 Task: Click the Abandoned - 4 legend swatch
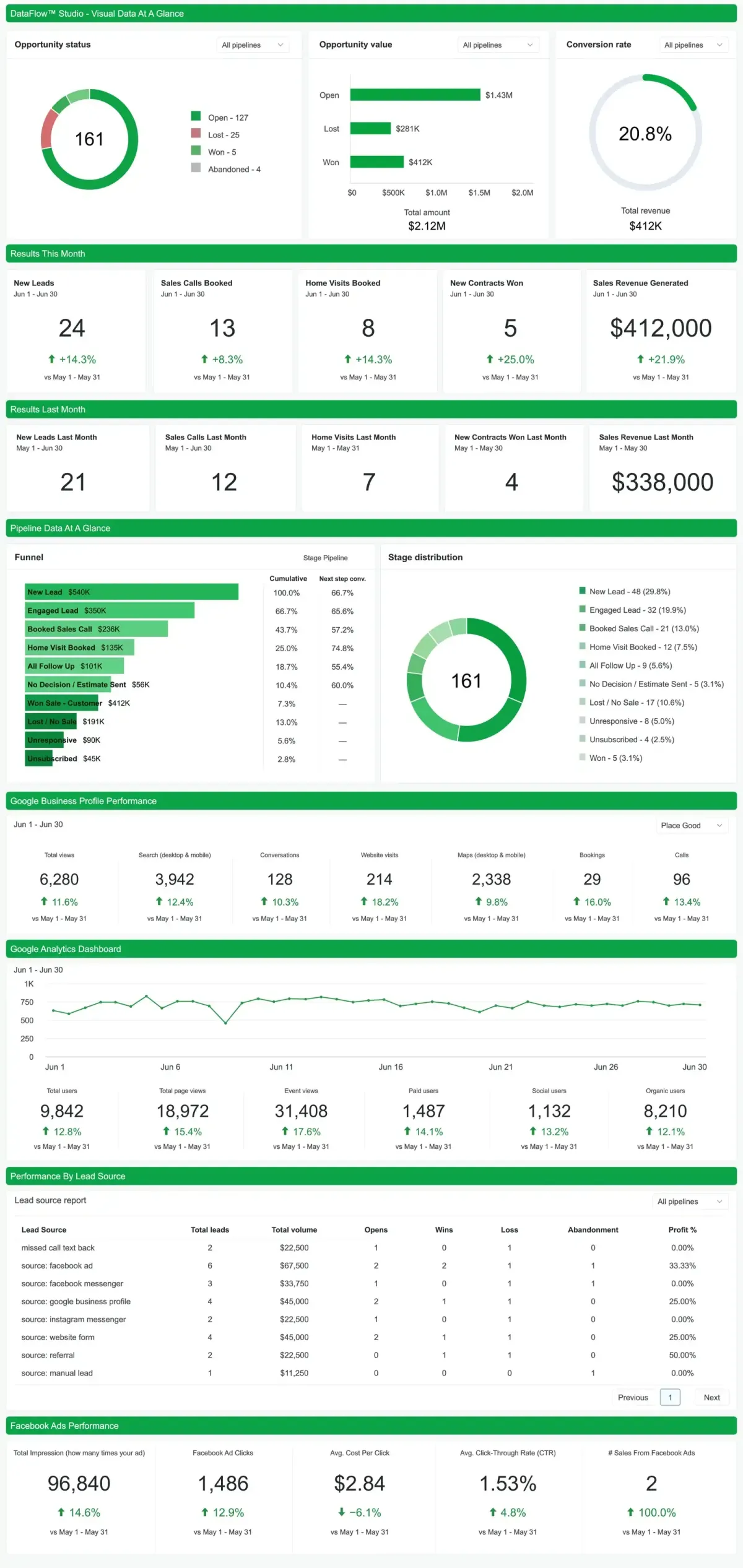coord(196,168)
